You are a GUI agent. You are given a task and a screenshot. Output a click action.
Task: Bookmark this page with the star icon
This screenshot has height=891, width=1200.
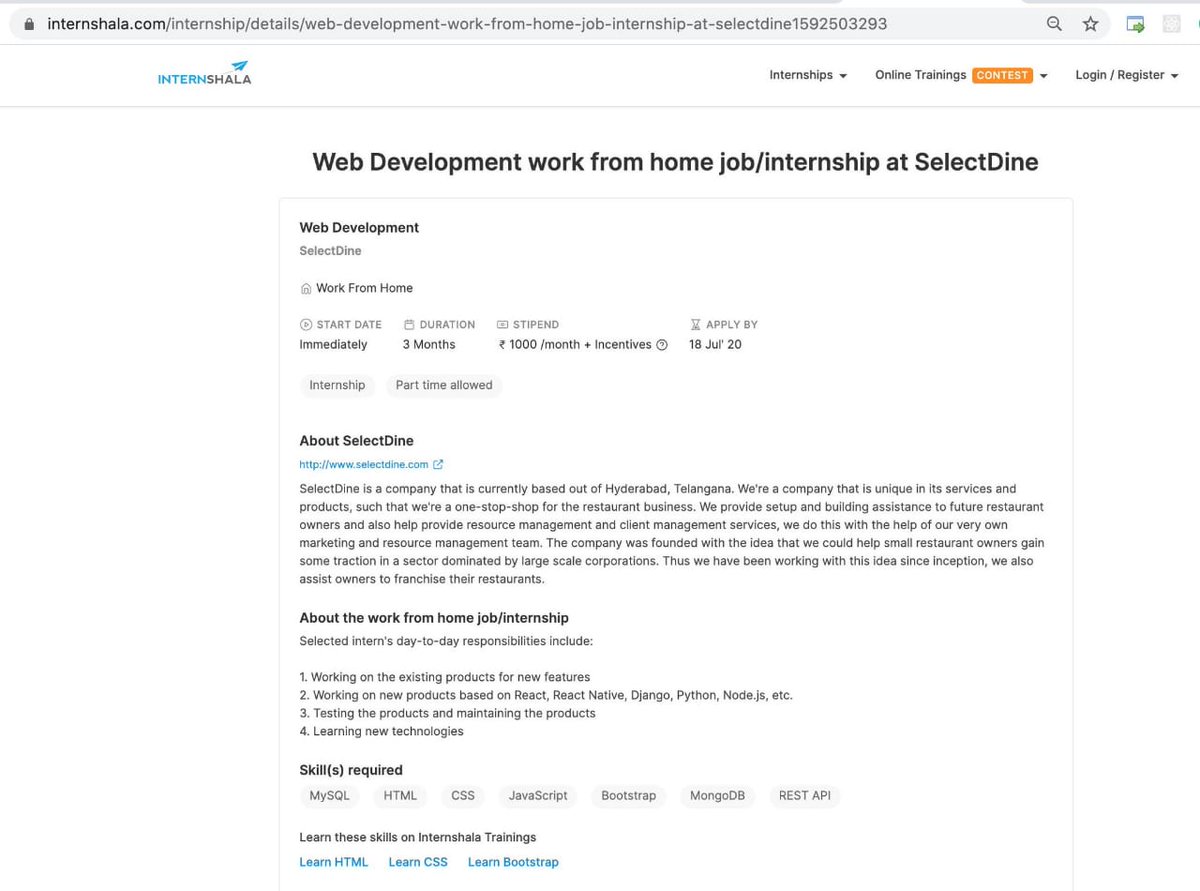coord(1090,24)
